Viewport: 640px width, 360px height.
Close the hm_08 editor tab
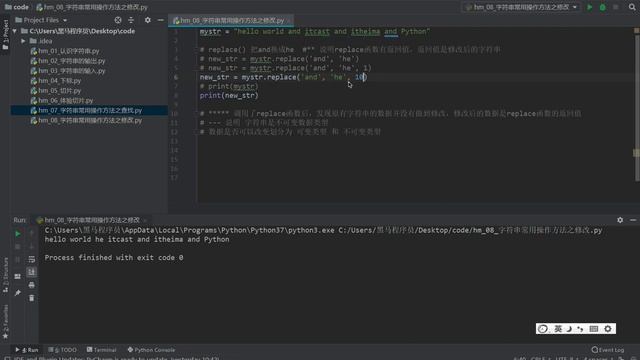click(289, 20)
